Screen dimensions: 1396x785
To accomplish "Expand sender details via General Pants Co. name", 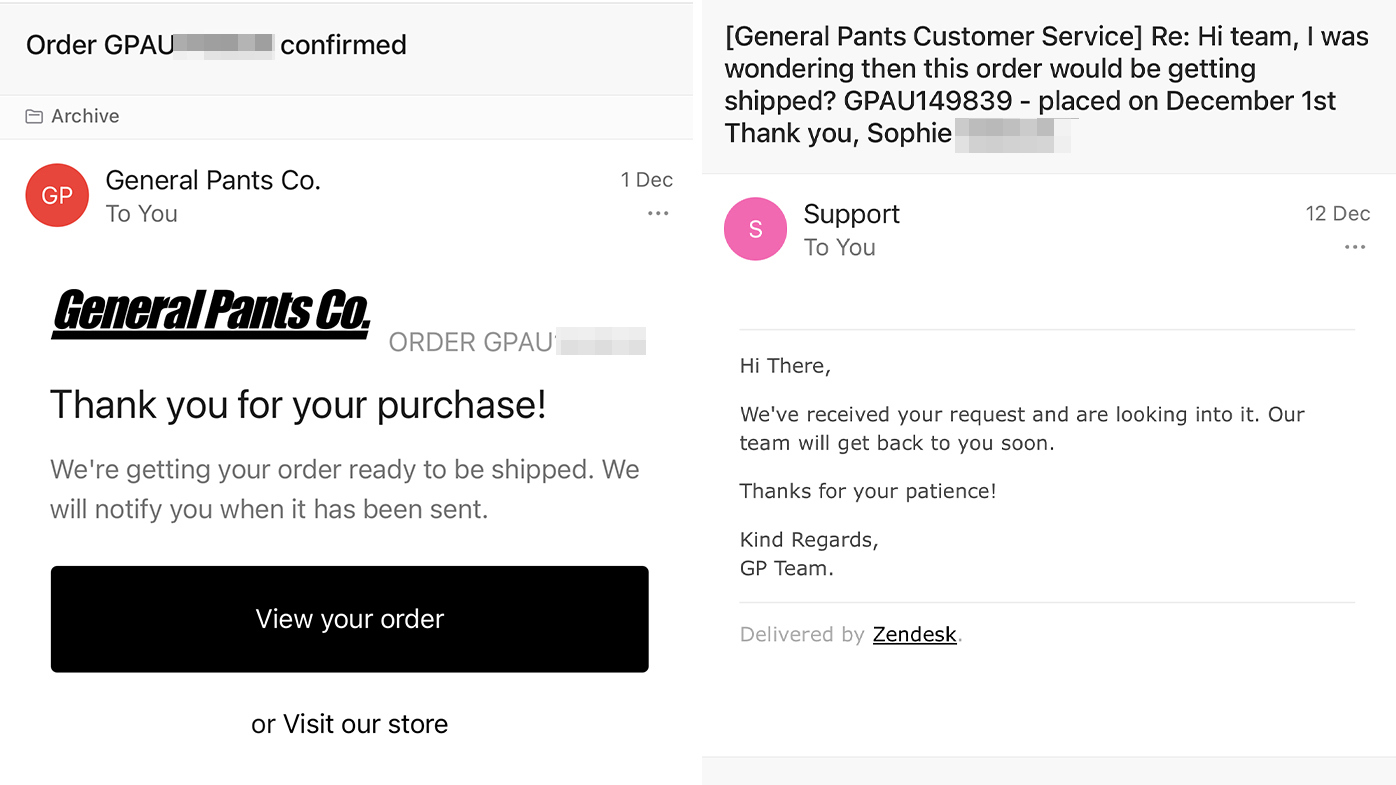I will pyautogui.click(x=212, y=180).
